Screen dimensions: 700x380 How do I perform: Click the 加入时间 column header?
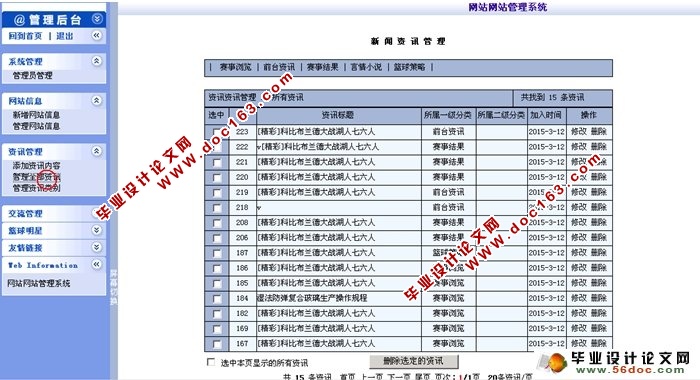tap(546, 115)
